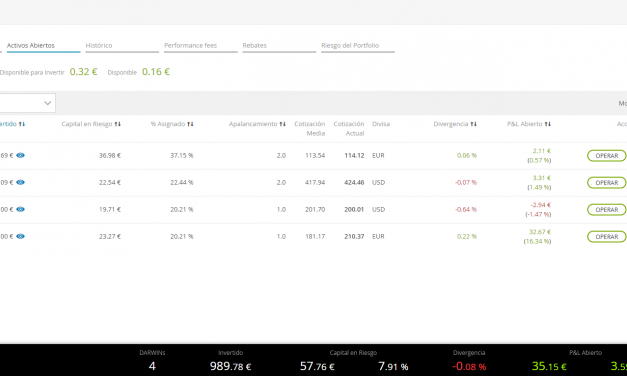The width and height of the screenshot is (627, 376).
Task: Click divergence value 0.06 %
Action: tap(467, 156)
